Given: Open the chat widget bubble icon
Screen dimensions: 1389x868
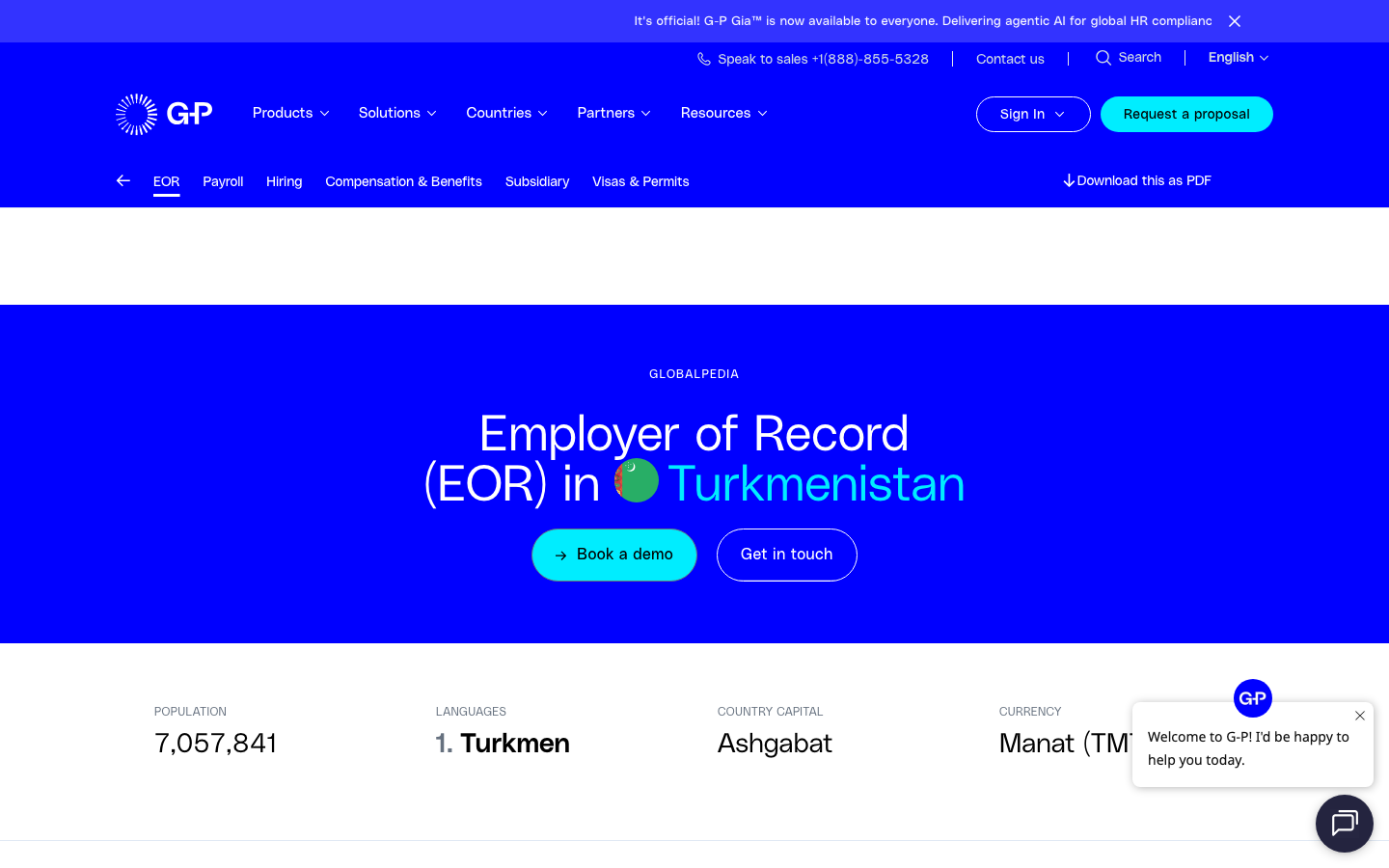Looking at the screenshot, I should click(1345, 824).
